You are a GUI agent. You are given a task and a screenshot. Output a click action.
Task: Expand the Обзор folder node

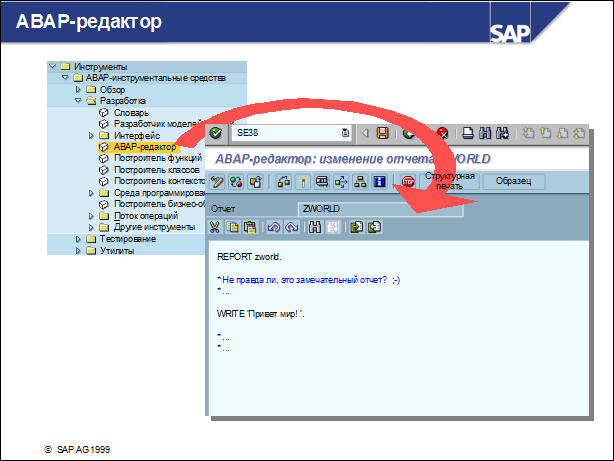coord(79,90)
